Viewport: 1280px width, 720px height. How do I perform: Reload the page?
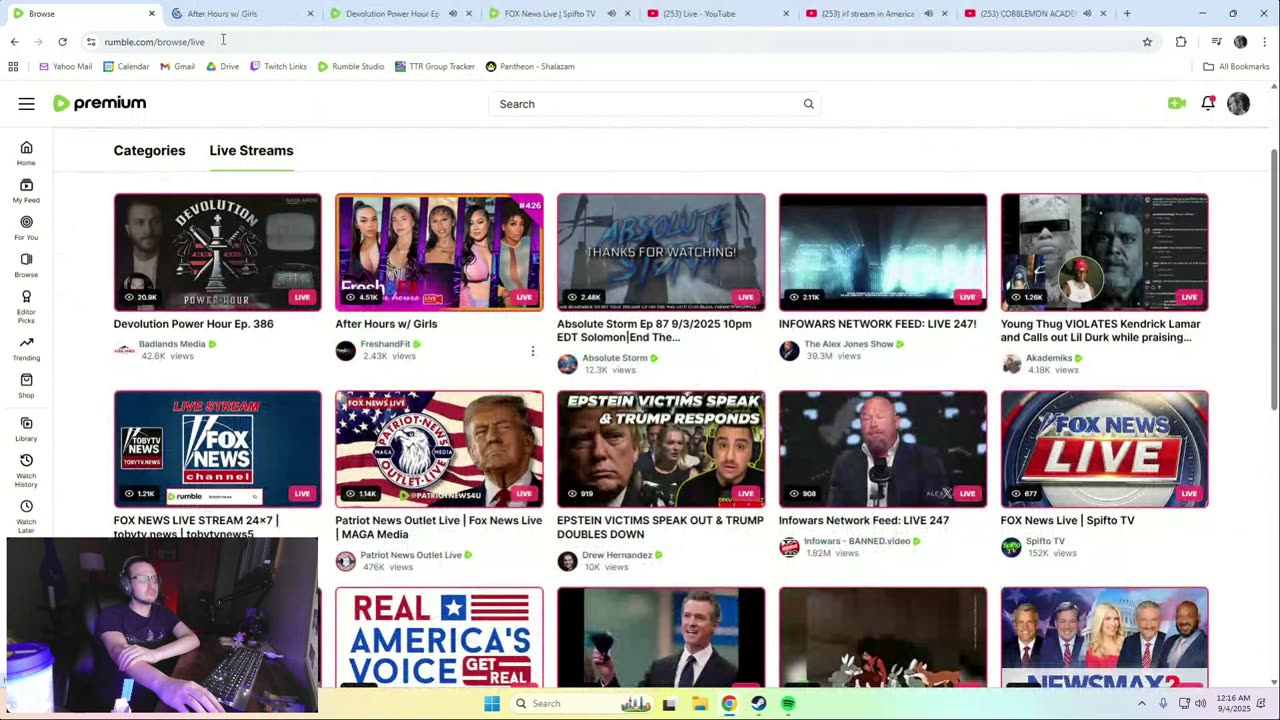tap(62, 42)
